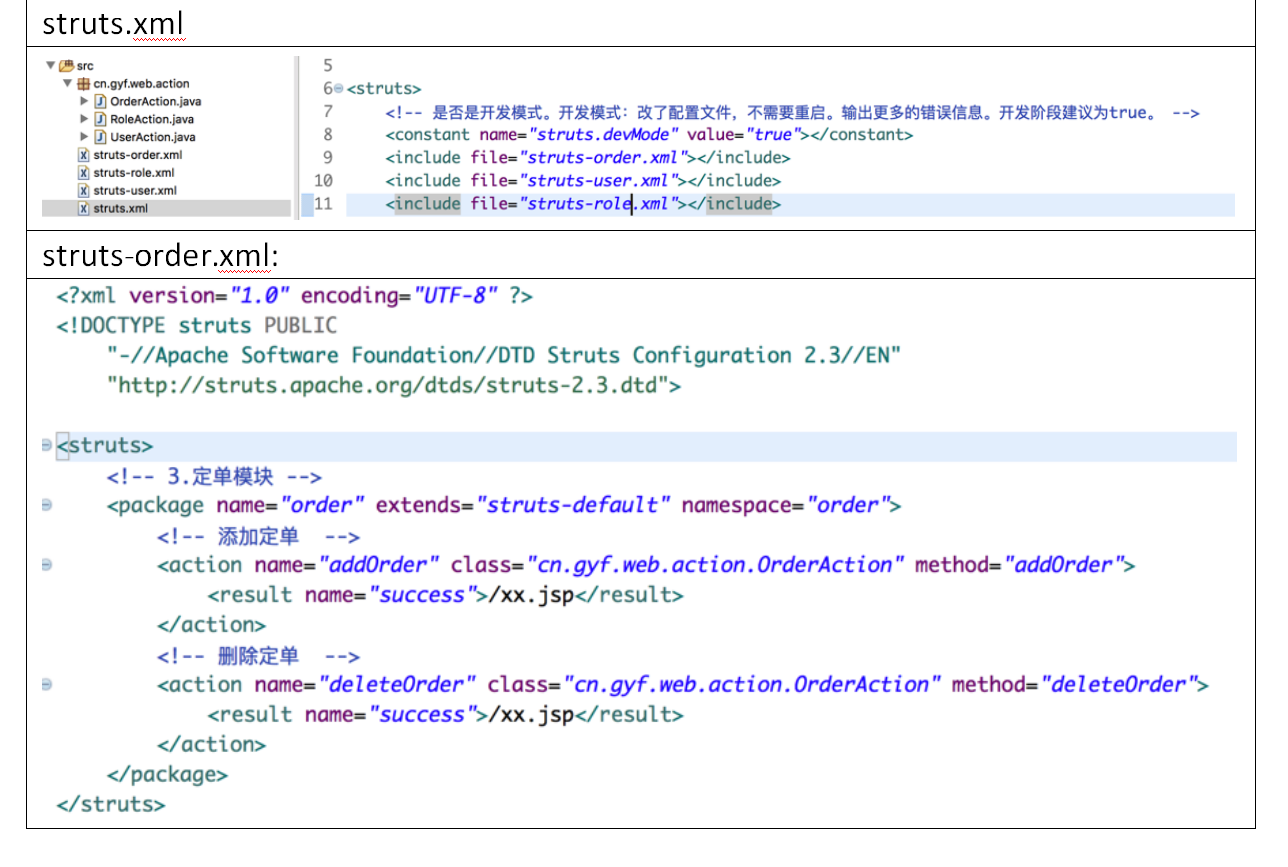Click the "struts.xml" heading at the top
The height and width of the screenshot is (867, 1288).
[x=114, y=25]
